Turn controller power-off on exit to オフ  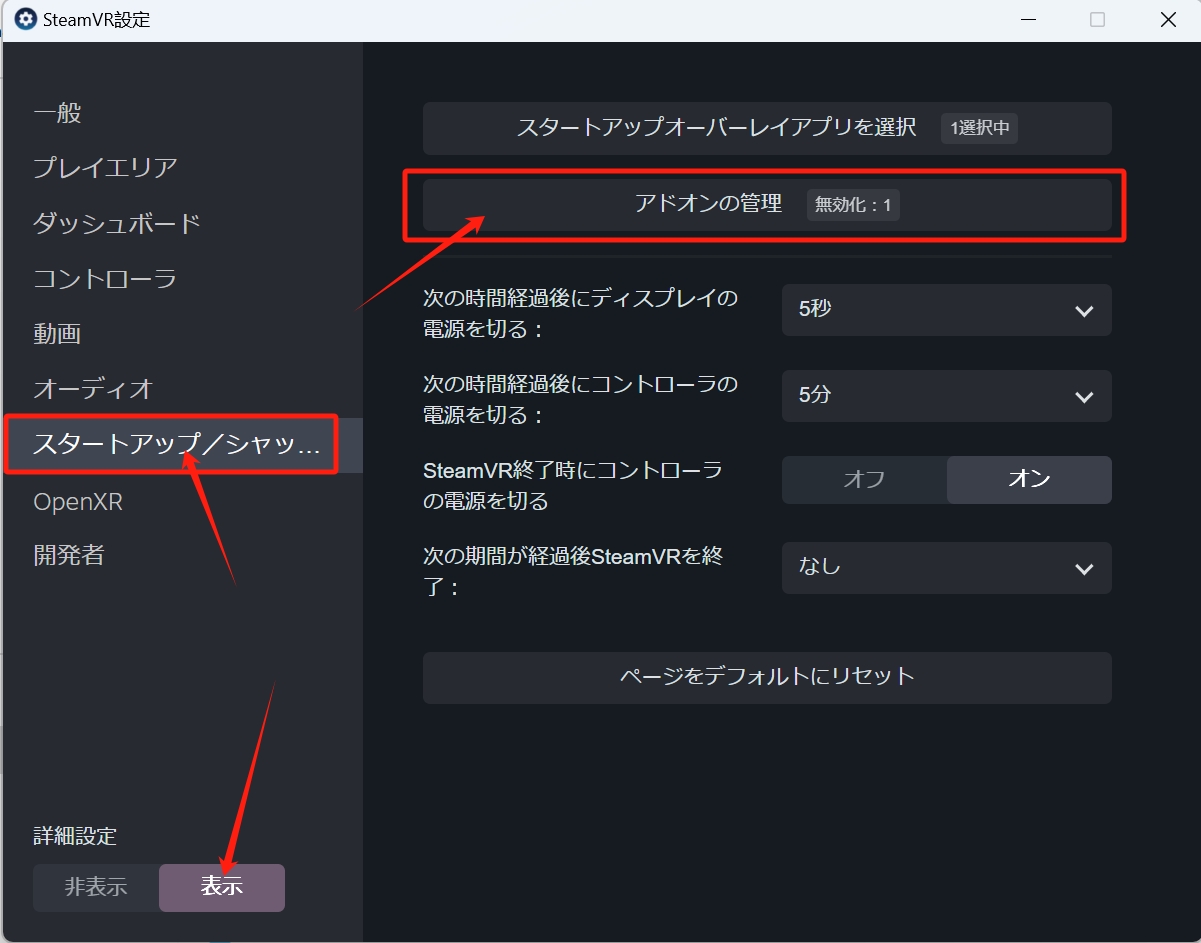click(864, 480)
